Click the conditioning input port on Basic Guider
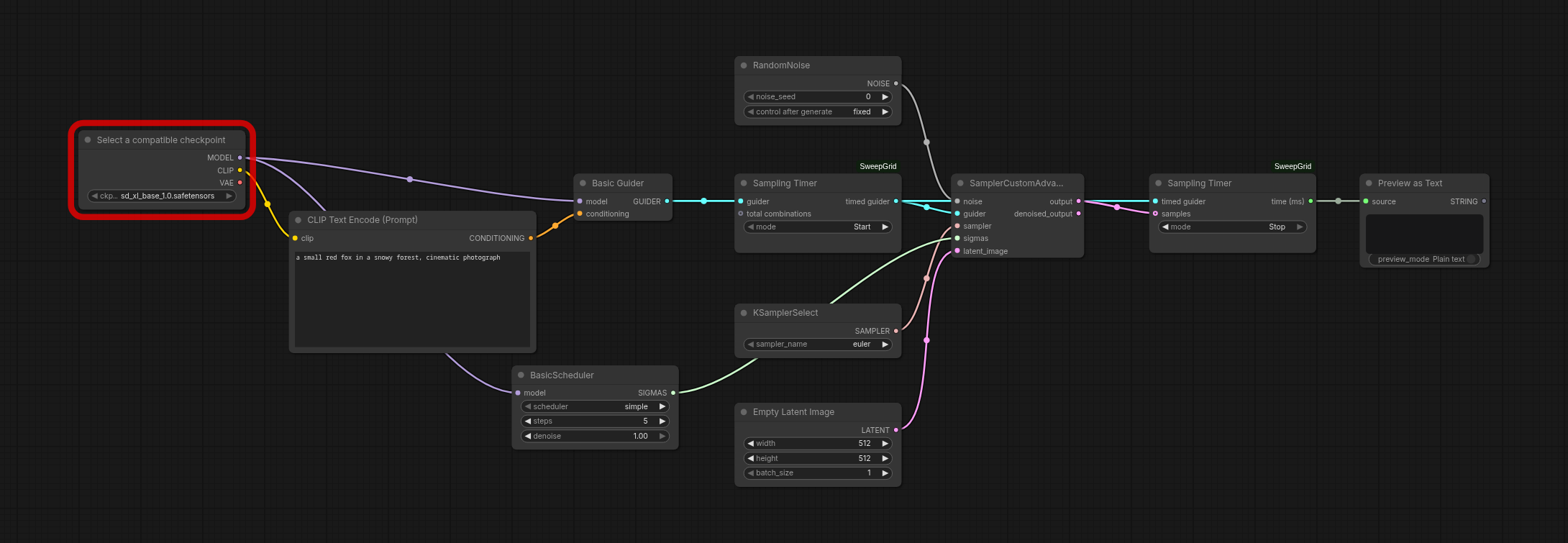This screenshot has width=1568, height=543. point(580,214)
